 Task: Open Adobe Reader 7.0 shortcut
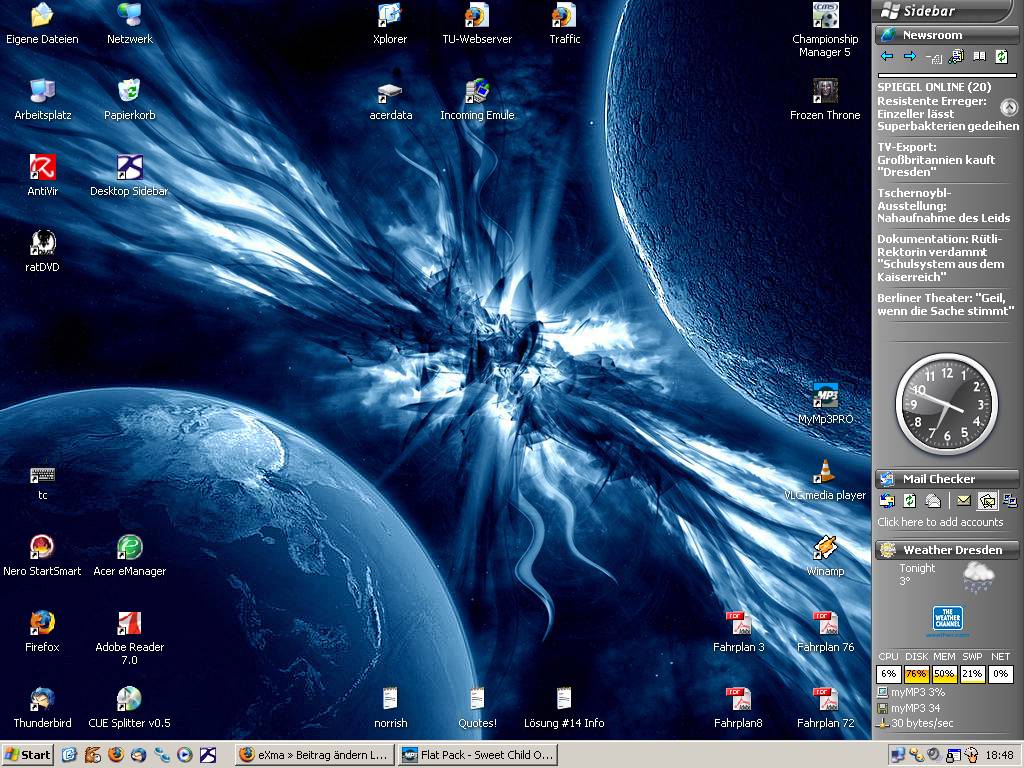129,638
